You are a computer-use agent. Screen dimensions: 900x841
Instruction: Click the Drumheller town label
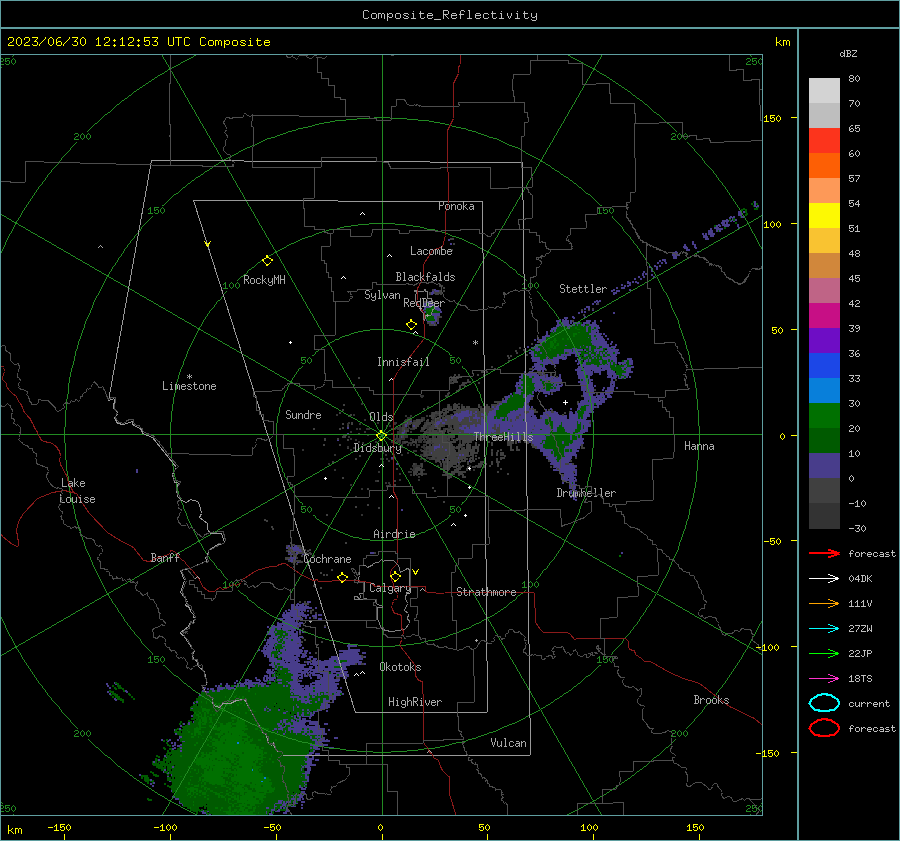(586, 493)
